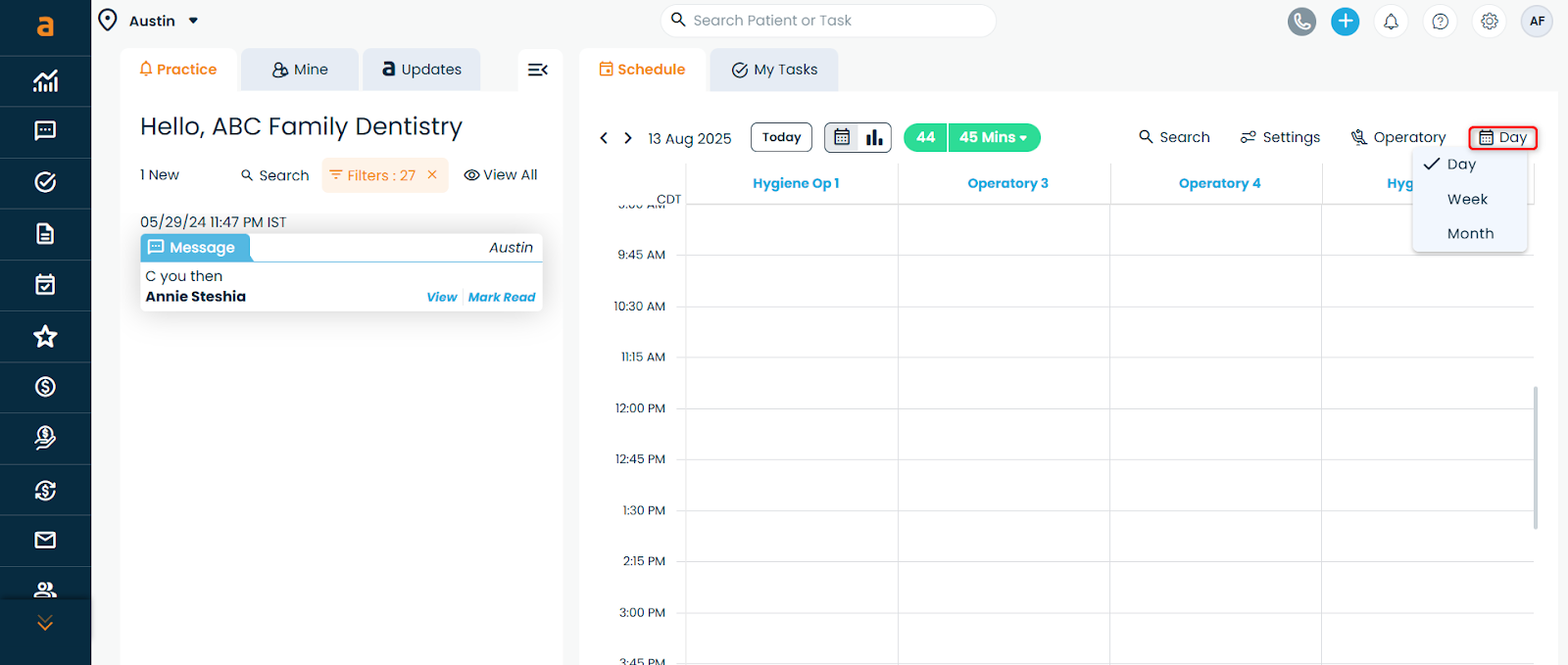This screenshot has width=1568, height=665.
Task: Click the phone call icon in header
Action: [x=1301, y=21]
